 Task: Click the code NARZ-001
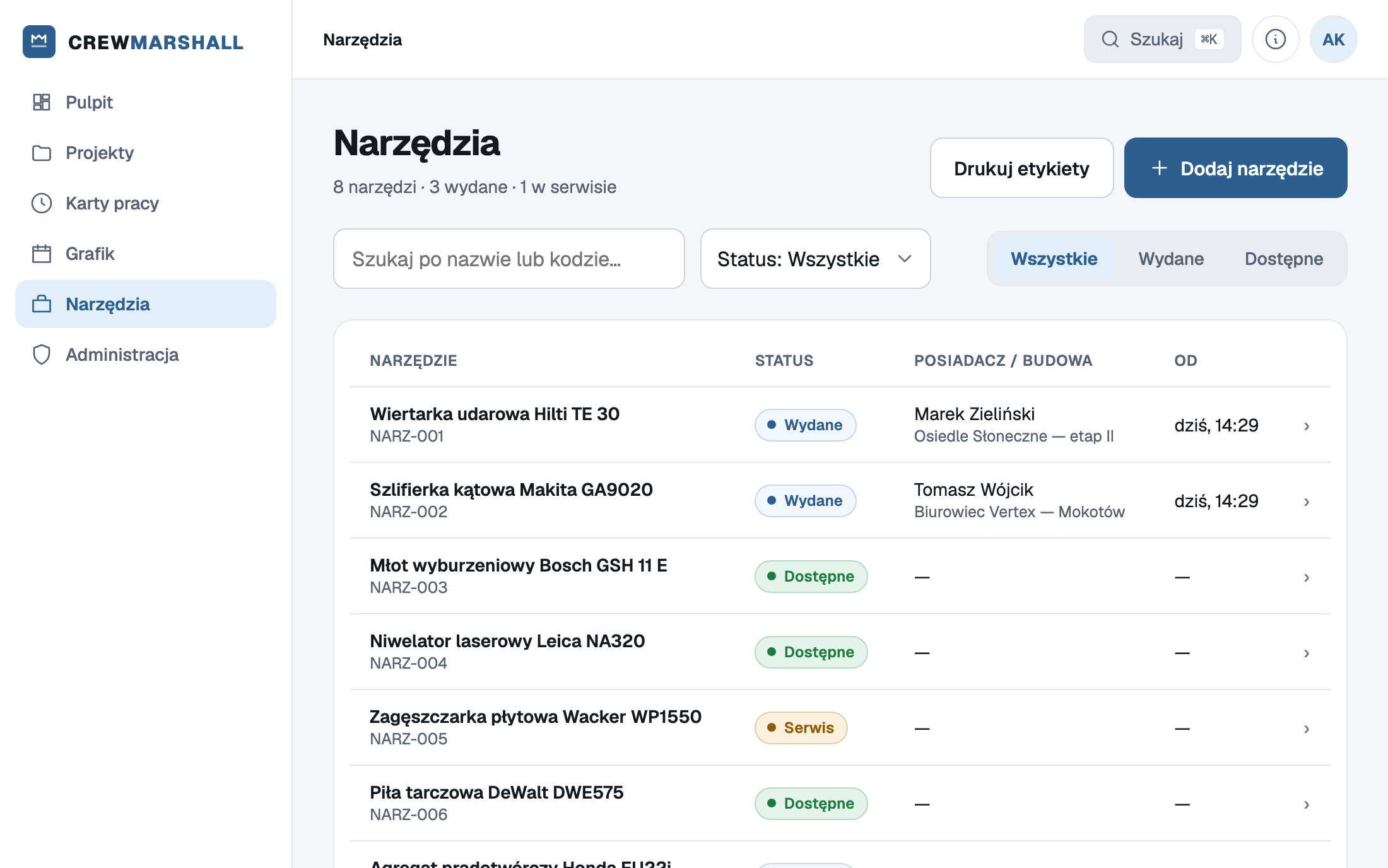coord(407,436)
